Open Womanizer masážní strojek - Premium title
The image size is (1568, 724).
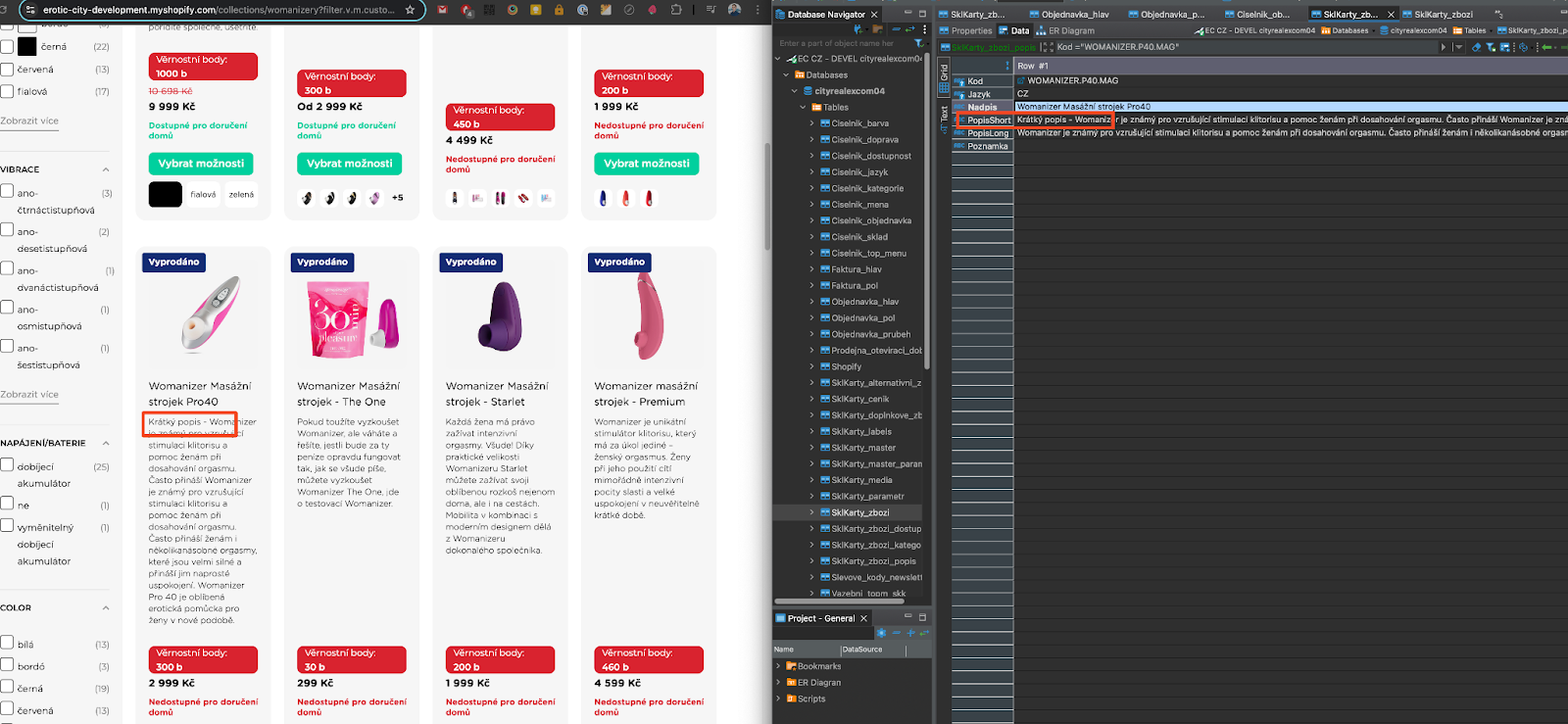coord(646,394)
